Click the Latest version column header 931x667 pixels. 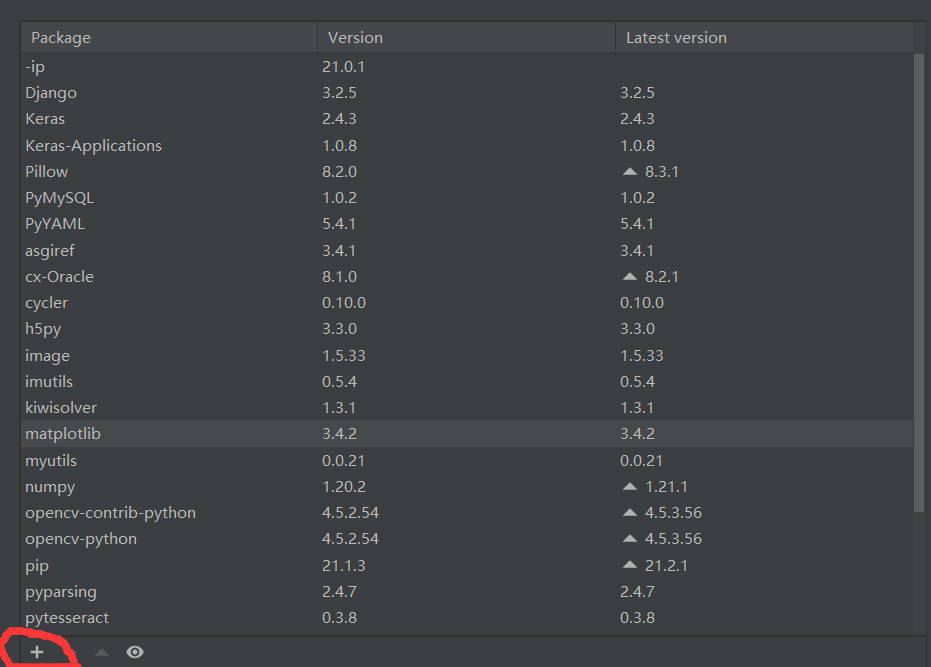coord(764,37)
